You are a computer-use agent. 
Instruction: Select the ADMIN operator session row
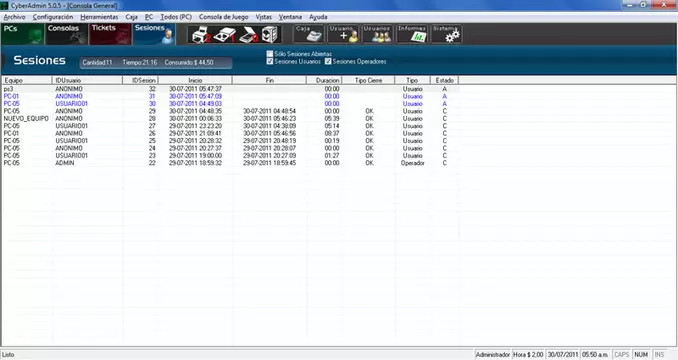(230, 163)
